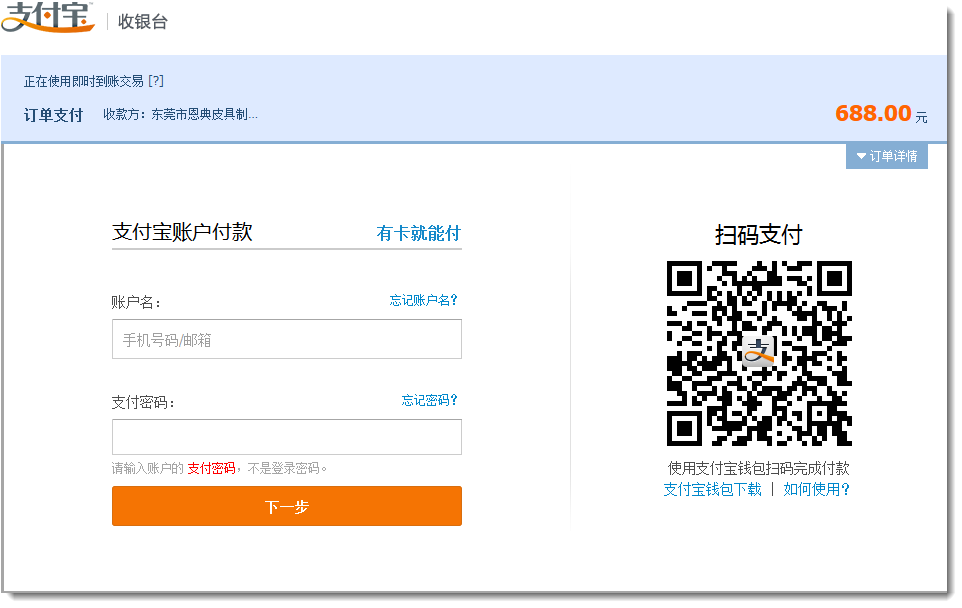Switch to the 有卡就能付 tab
962x608 pixels.
pos(418,233)
